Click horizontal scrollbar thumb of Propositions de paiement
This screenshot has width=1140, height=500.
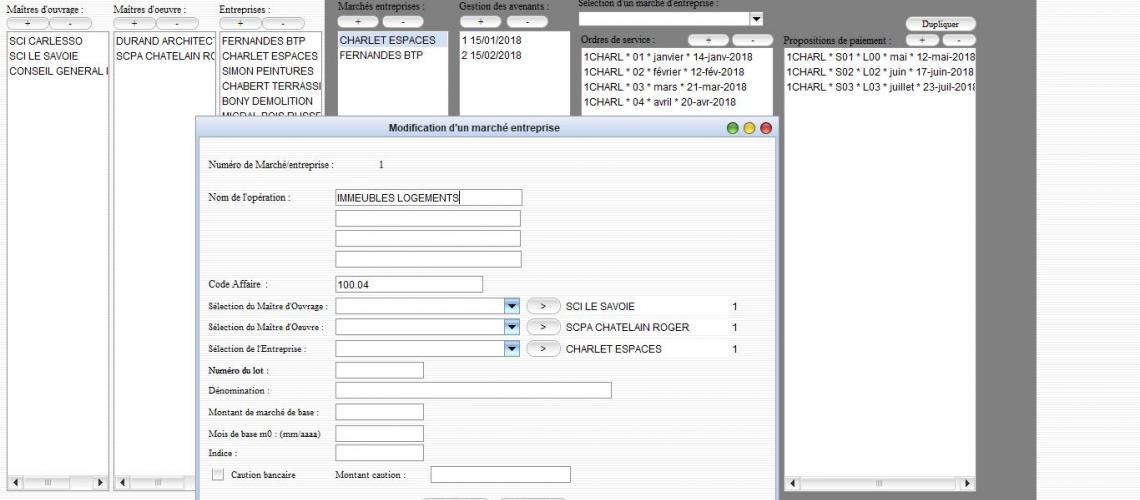click(x=878, y=483)
